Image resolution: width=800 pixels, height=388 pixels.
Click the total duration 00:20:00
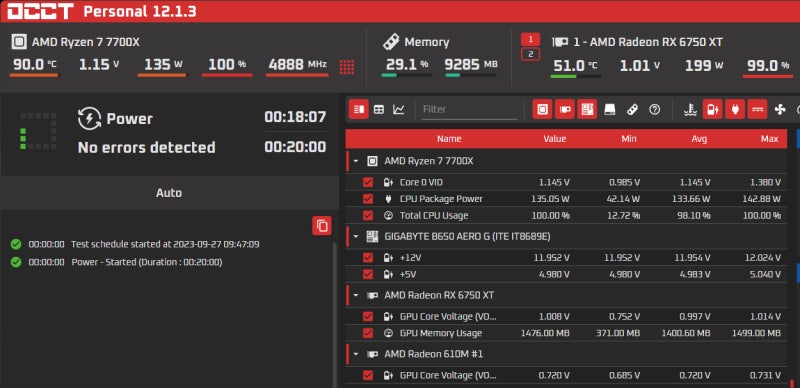coord(295,147)
